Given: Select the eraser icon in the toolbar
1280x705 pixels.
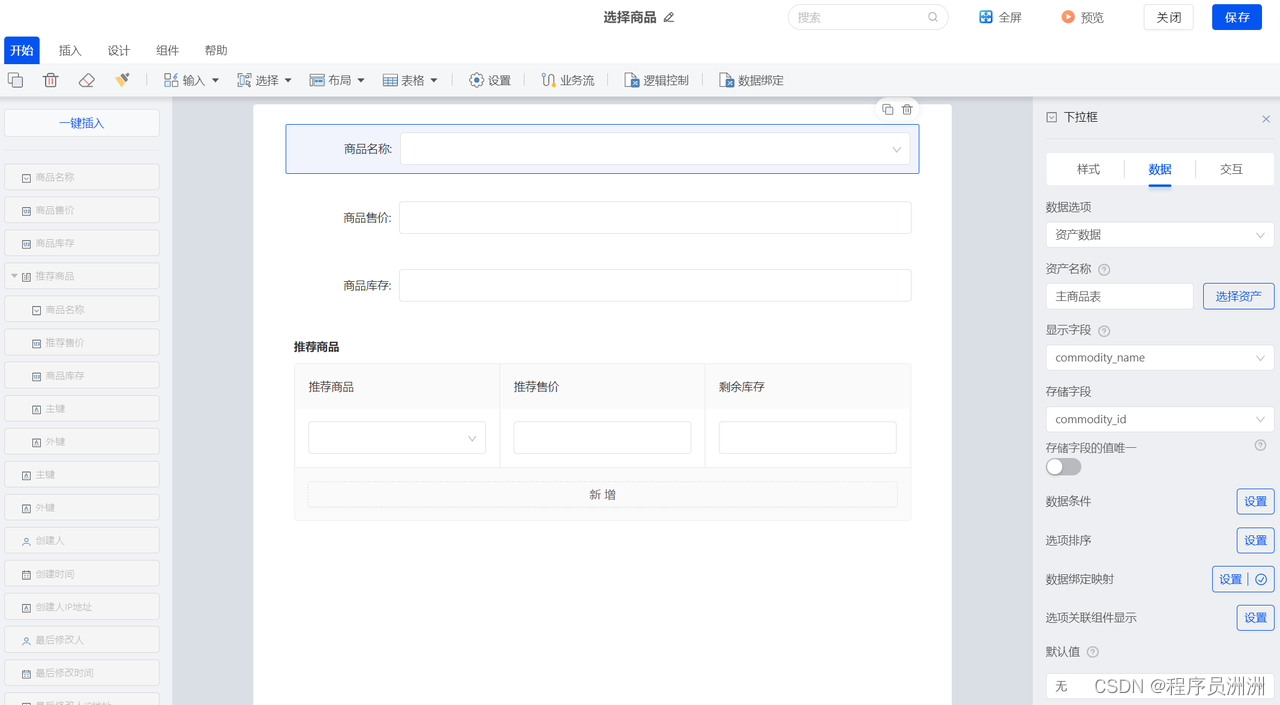Looking at the screenshot, I should (86, 80).
